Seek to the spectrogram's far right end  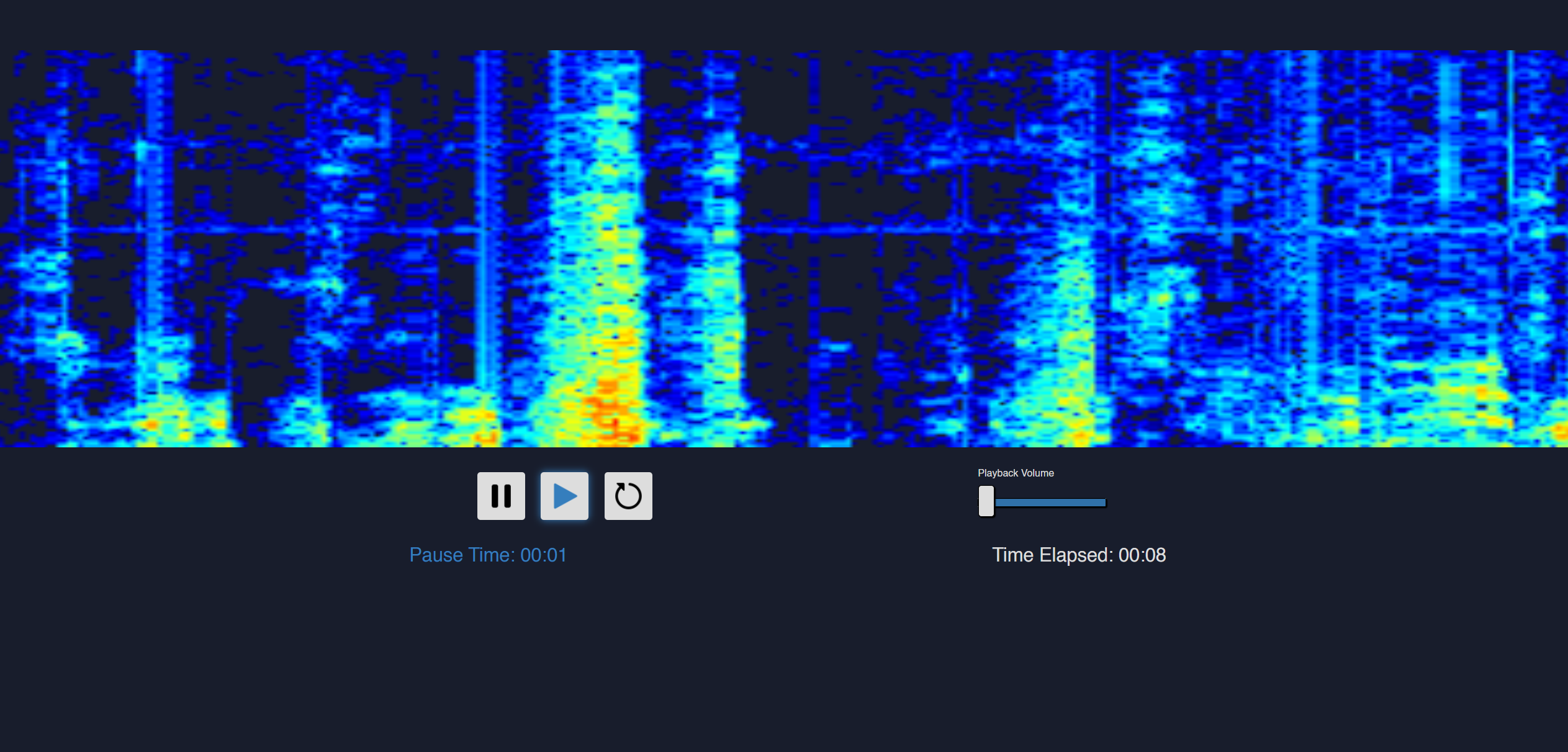click(1564, 248)
